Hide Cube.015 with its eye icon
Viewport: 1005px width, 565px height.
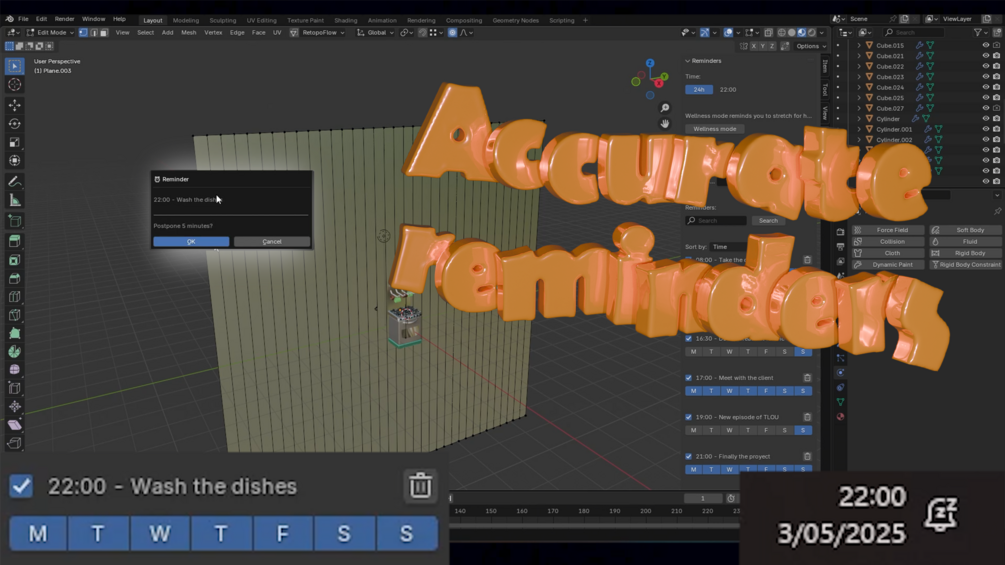pyautogui.click(x=985, y=45)
